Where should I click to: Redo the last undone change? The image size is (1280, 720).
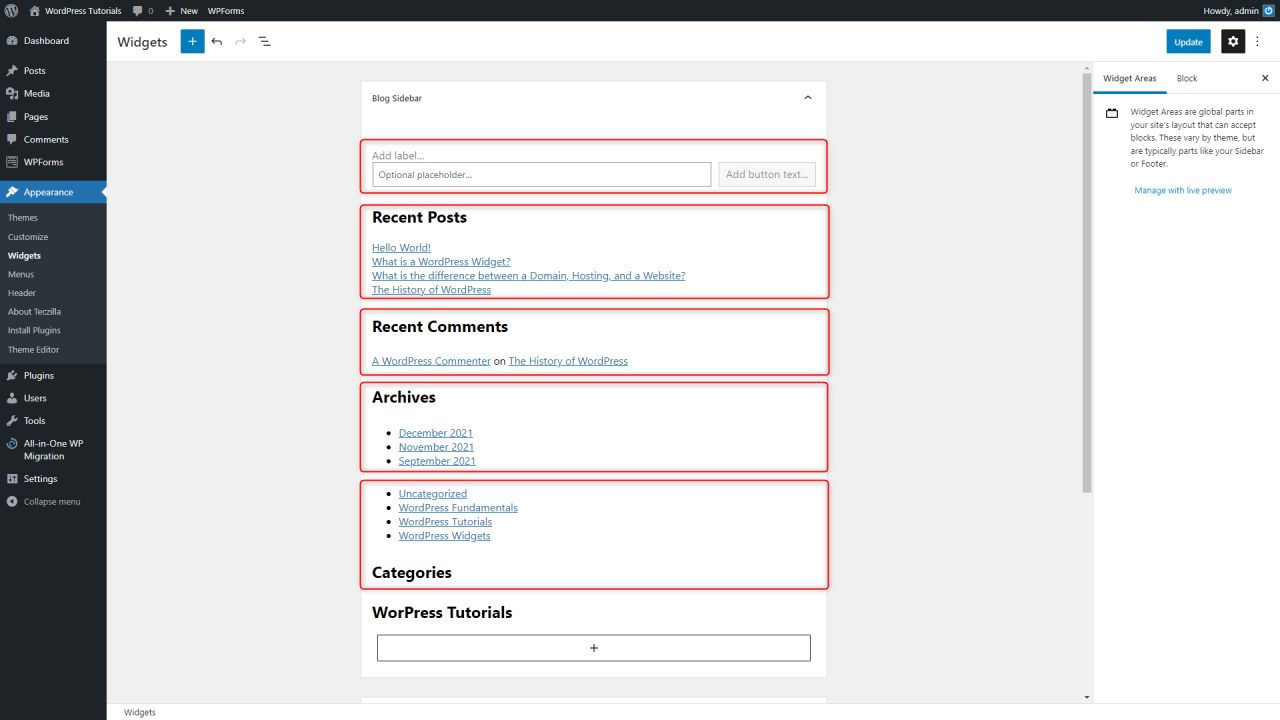(240, 41)
